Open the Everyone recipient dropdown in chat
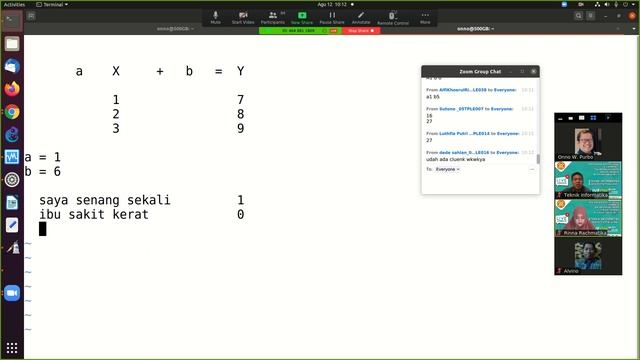The image size is (640, 360). point(447,169)
